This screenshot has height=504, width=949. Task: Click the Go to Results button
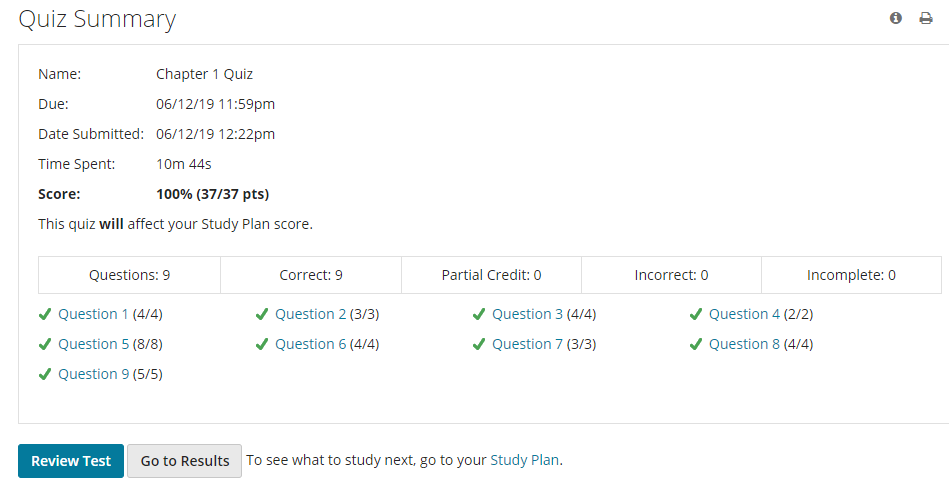tap(185, 461)
